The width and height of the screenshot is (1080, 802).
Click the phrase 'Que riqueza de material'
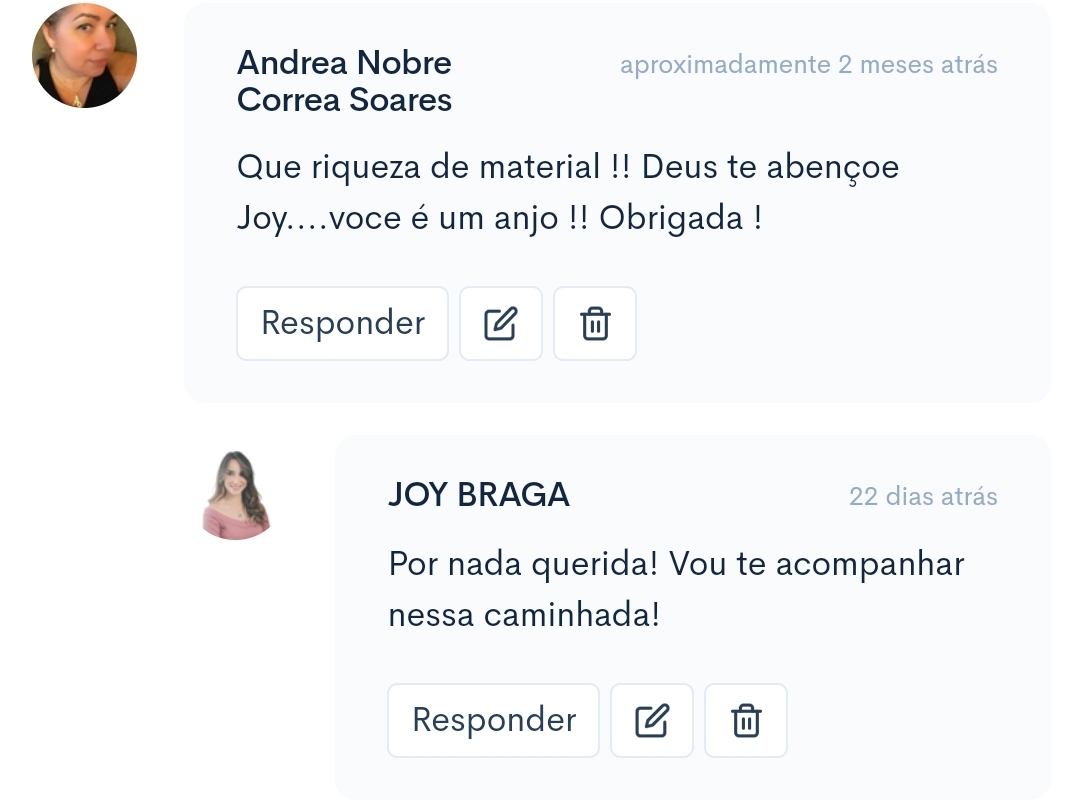click(419, 167)
